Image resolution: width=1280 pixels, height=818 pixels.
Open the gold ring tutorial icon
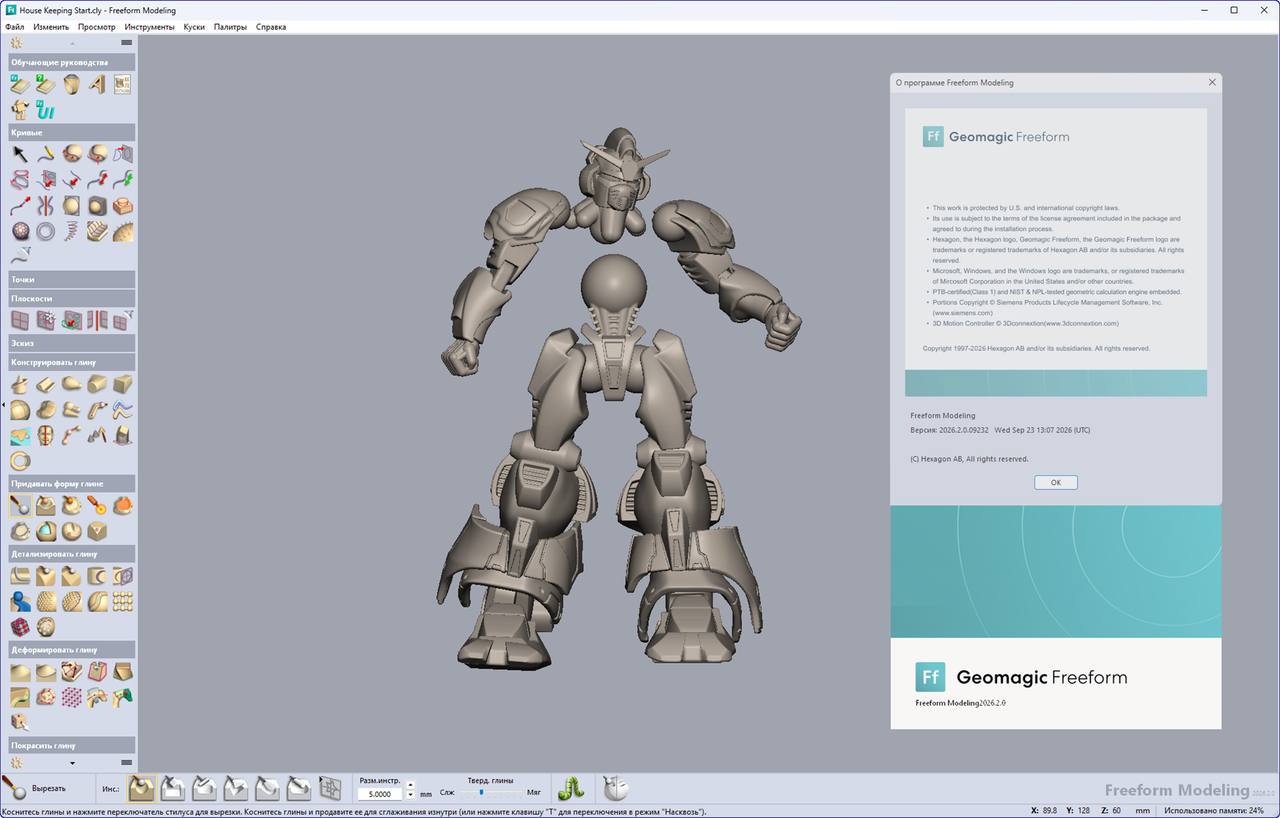click(x=72, y=85)
